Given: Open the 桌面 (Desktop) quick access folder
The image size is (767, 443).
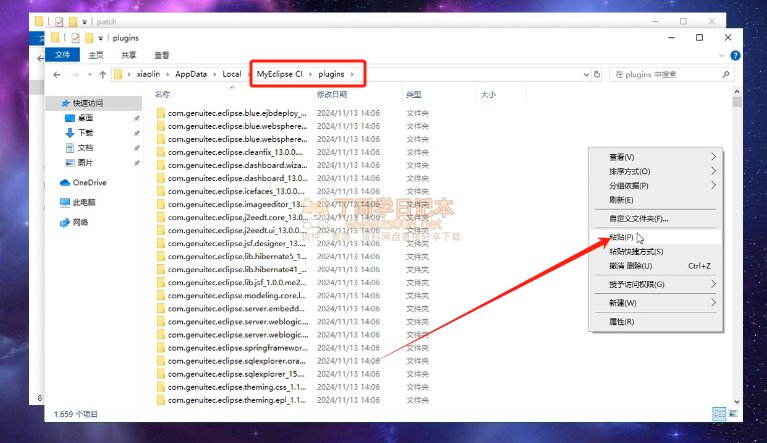Looking at the screenshot, I should [x=85, y=117].
